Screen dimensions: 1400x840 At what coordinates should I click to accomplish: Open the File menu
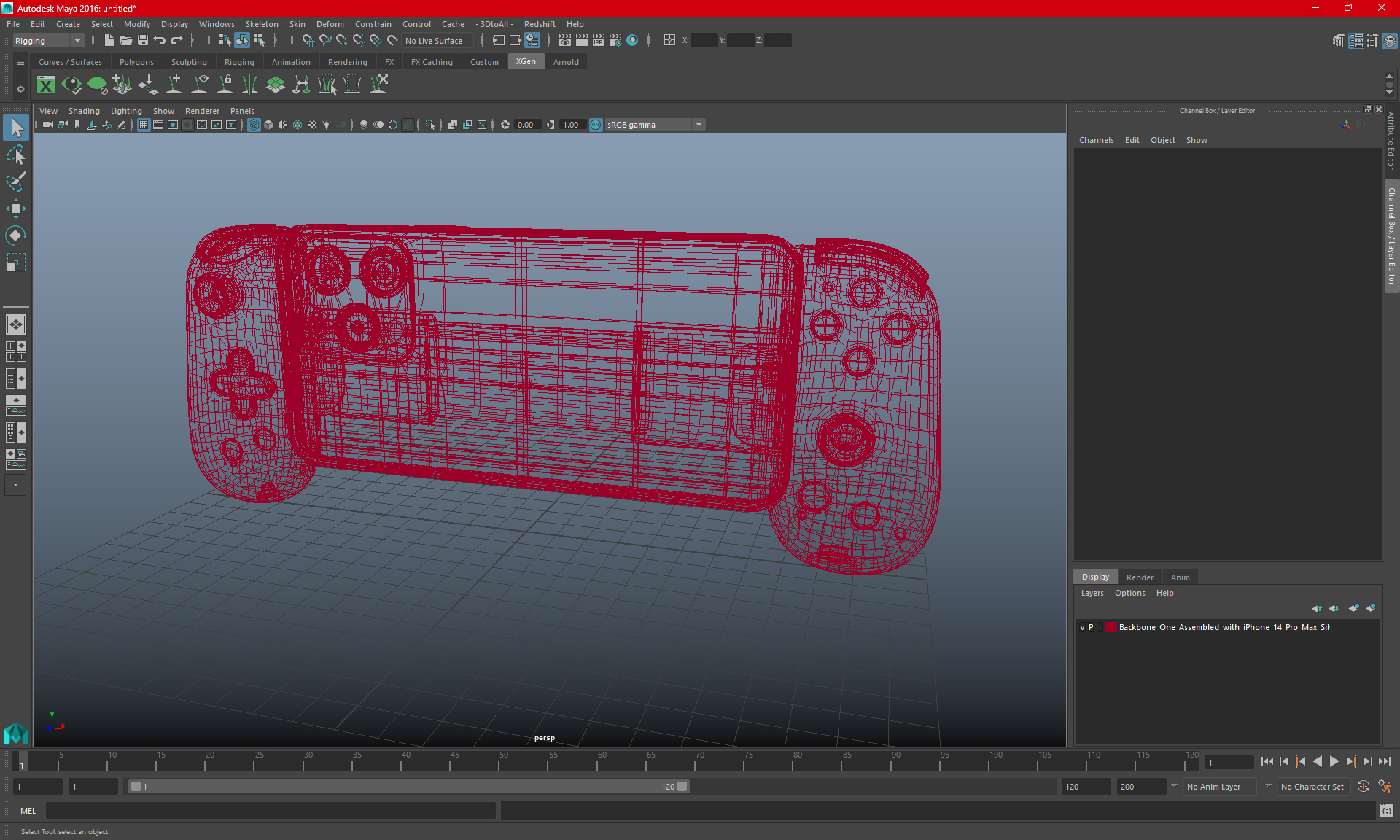tap(13, 24)
